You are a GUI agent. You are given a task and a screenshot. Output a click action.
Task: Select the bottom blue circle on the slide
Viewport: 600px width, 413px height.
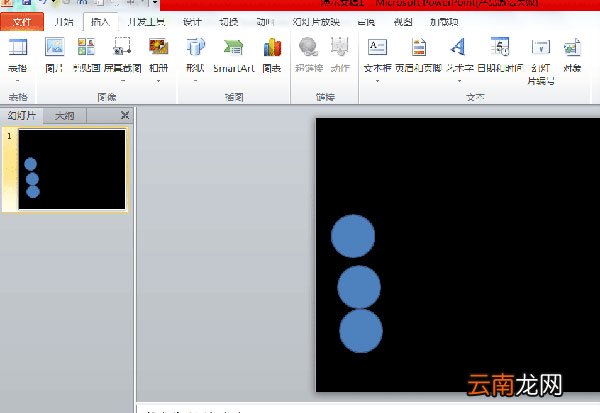point(361,331)
